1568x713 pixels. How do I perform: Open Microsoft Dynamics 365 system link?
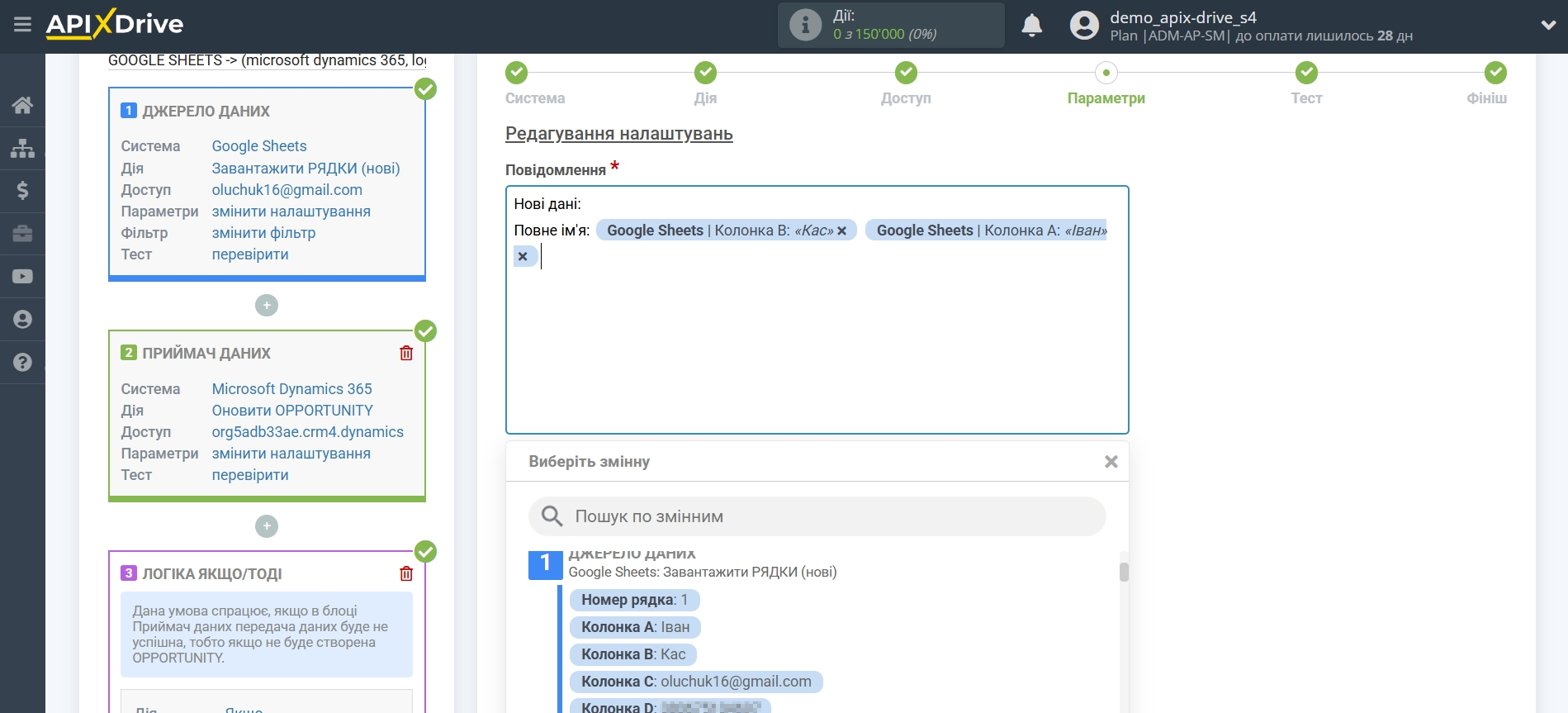point(292,388)
